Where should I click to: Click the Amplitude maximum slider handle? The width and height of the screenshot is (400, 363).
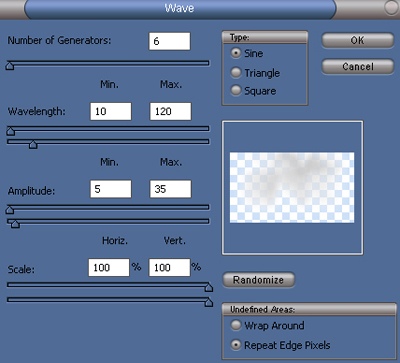15,224
